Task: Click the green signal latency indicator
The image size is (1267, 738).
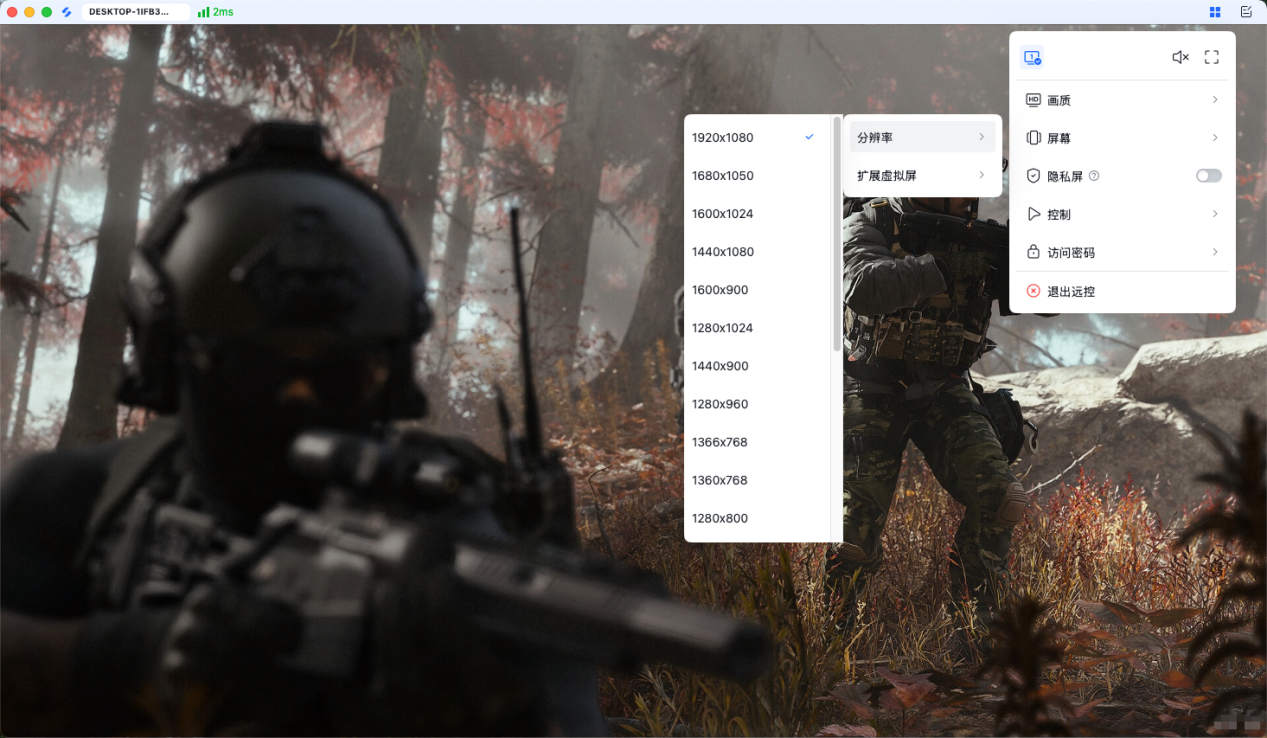Action: point(215,12)
